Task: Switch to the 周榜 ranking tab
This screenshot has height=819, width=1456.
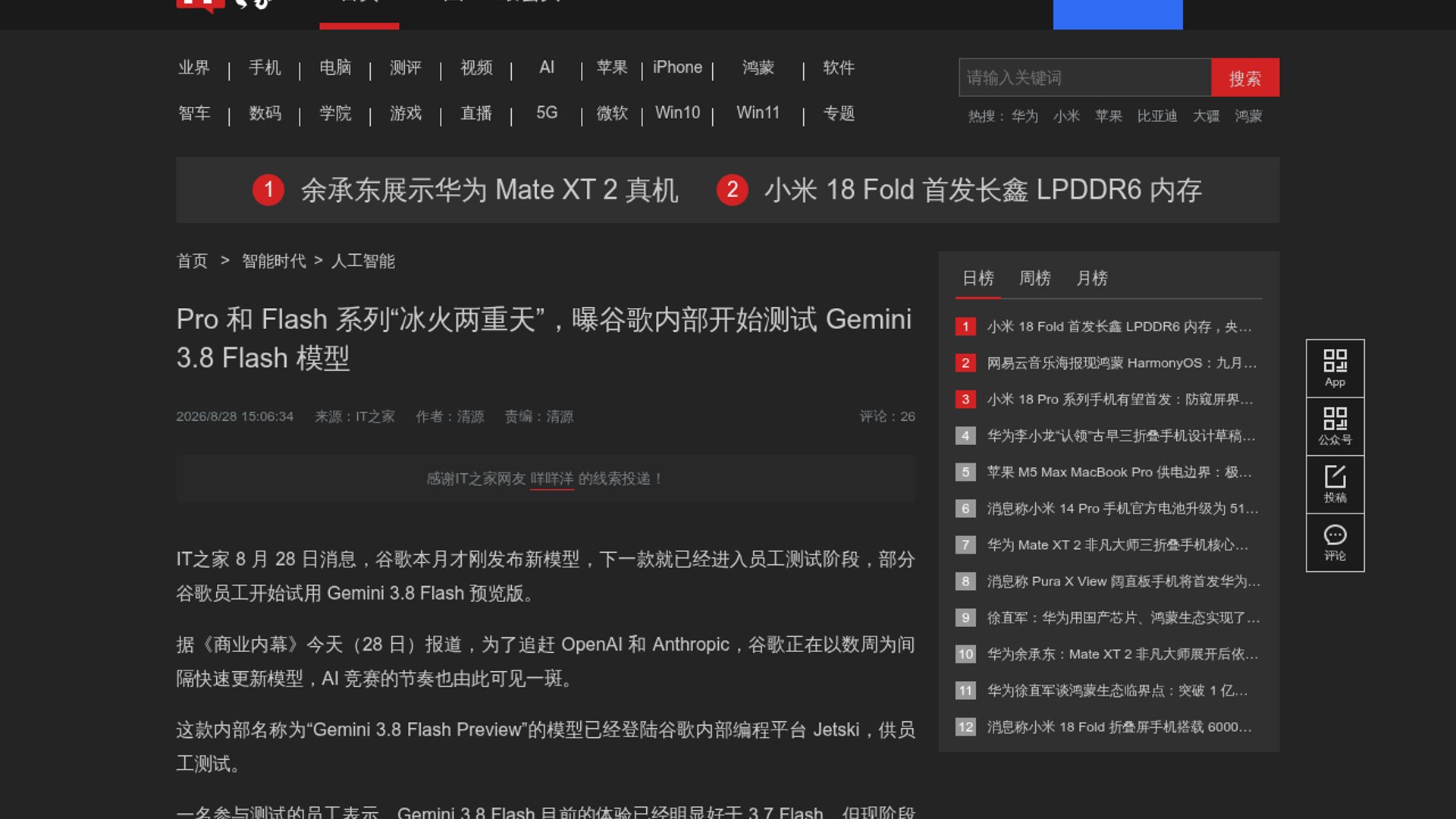Action: click(1034, 278)
